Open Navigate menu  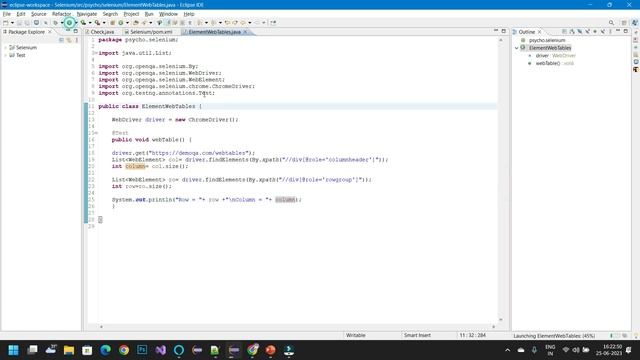point(87,14)
